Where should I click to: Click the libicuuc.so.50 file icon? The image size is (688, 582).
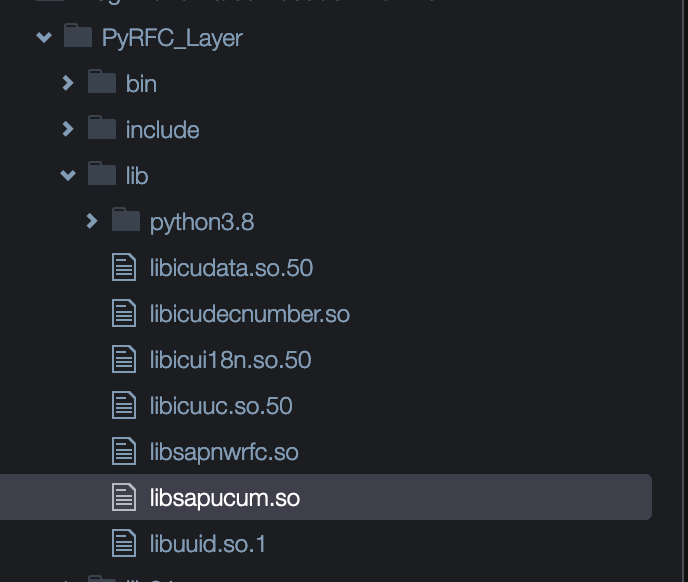(124, 405)
